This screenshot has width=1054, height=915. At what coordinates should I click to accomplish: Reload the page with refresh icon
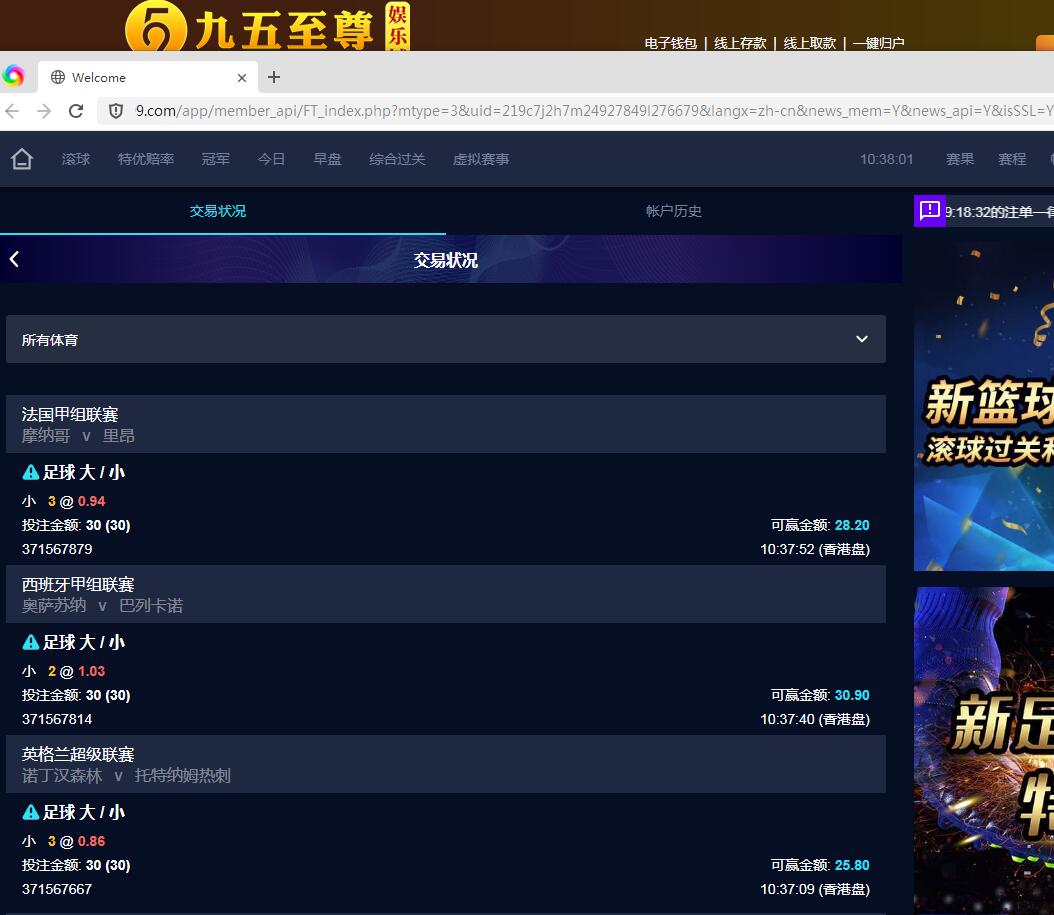[x=76, y=111]
